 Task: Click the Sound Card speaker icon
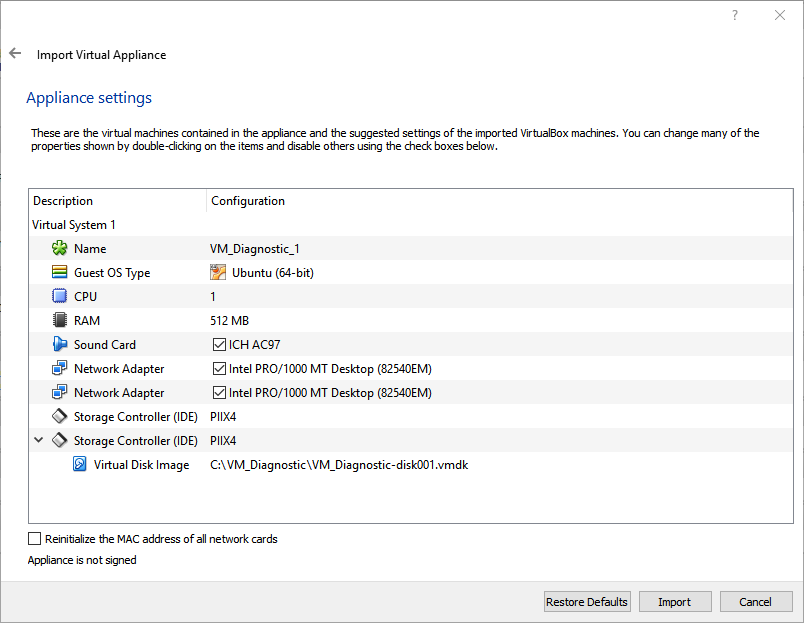(59, 344)
